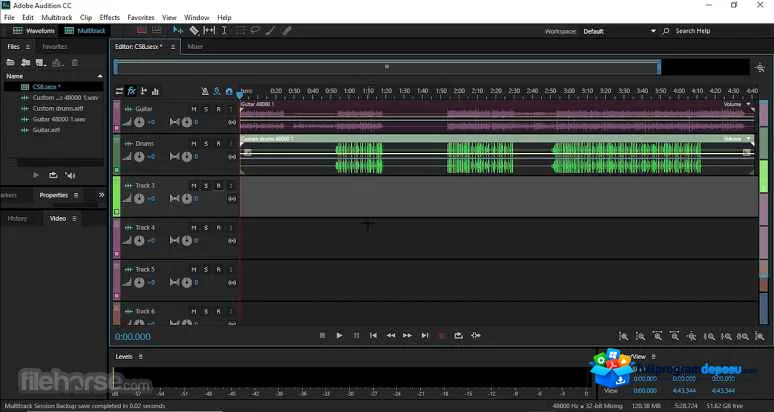Click the 0:00.000 timecode display
The width and height of the screenshot is (774, 412).
[x=133, y=337]
